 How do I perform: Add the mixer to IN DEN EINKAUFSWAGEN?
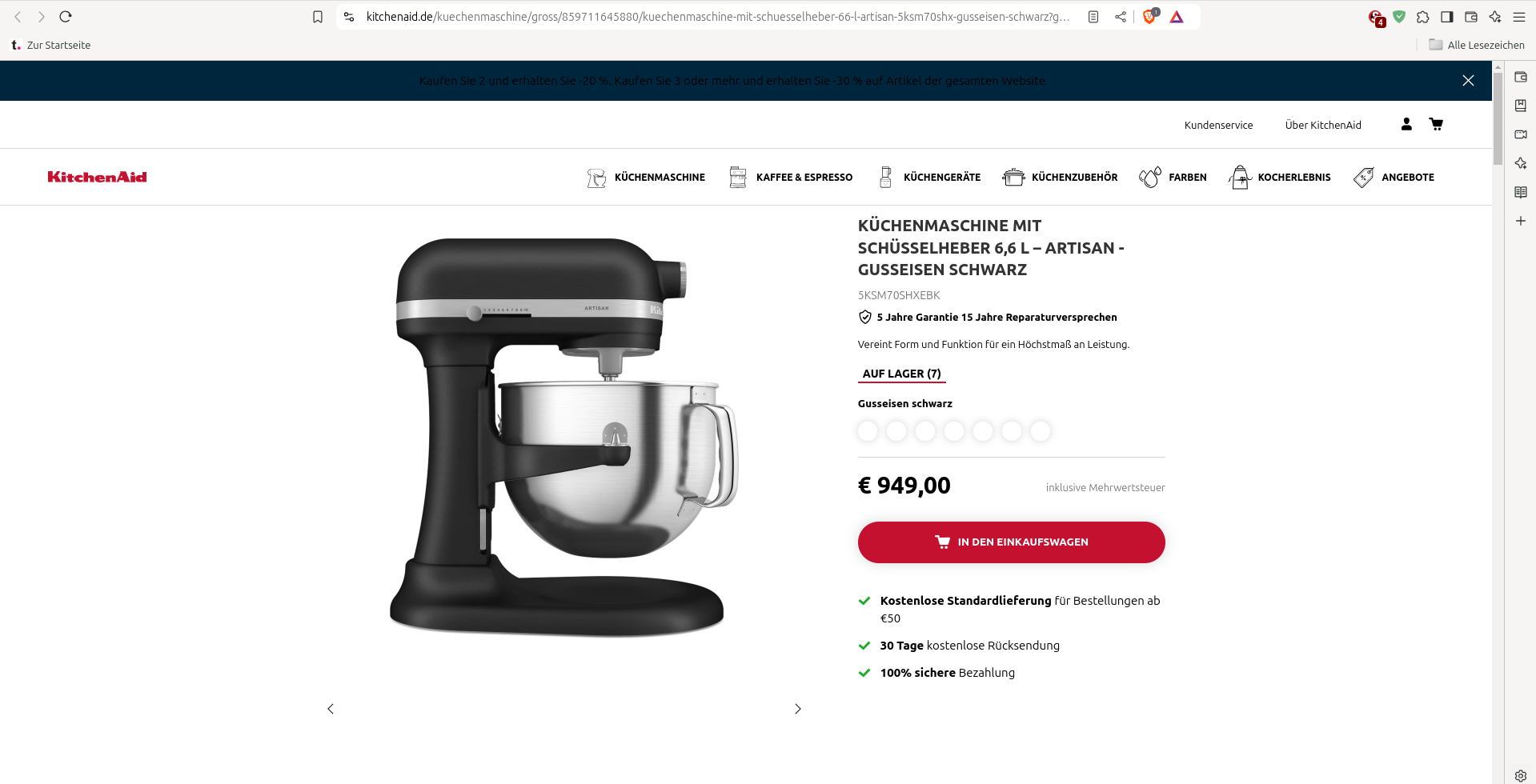click(1012, 542)
